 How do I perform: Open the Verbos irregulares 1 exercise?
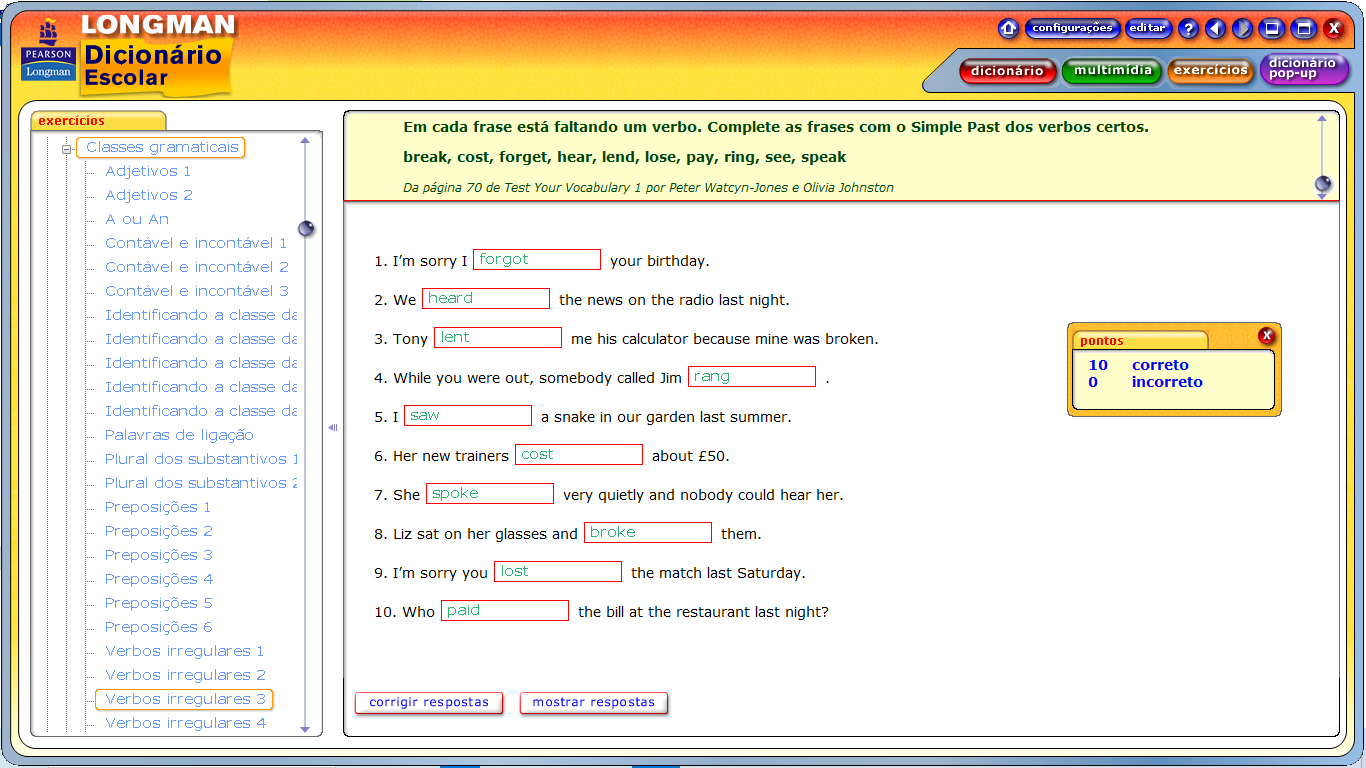(185, 651)
